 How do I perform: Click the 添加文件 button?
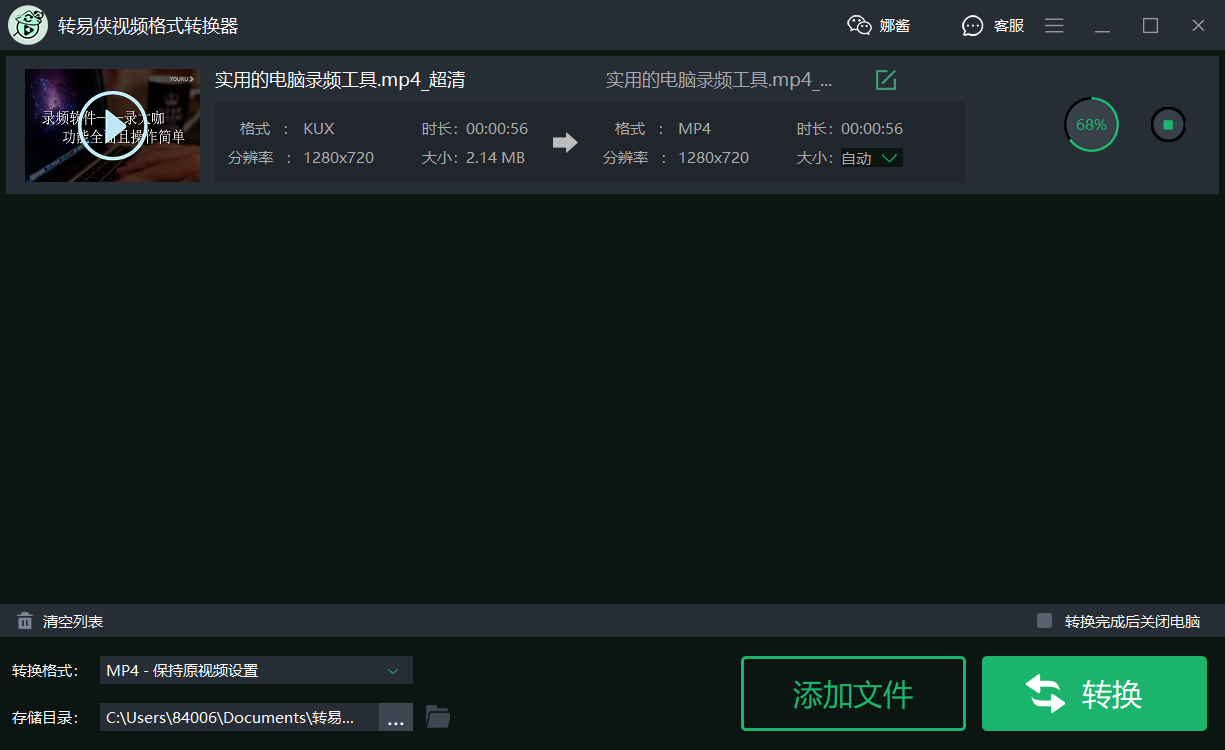click(853, 693)
